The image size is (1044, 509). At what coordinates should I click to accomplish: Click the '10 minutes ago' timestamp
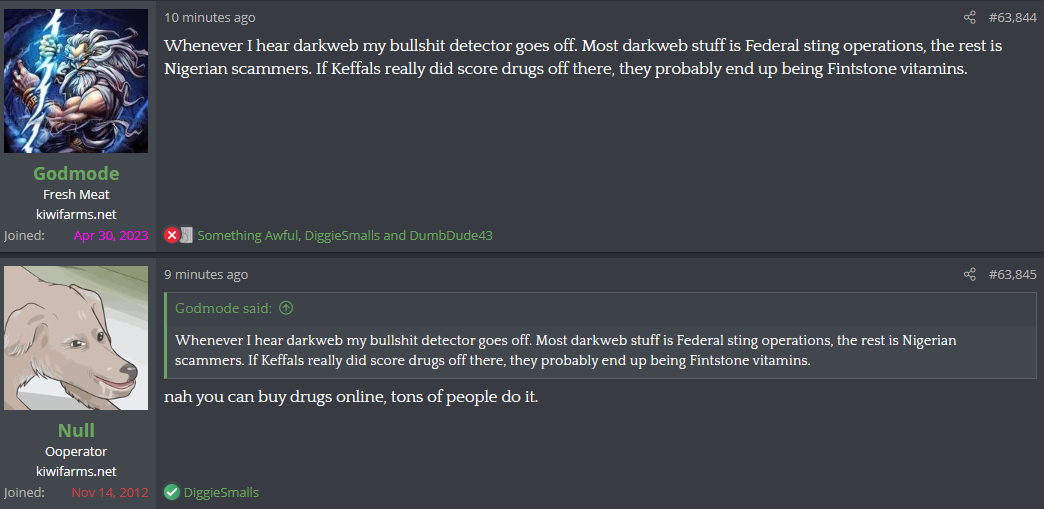coord(209,17)
